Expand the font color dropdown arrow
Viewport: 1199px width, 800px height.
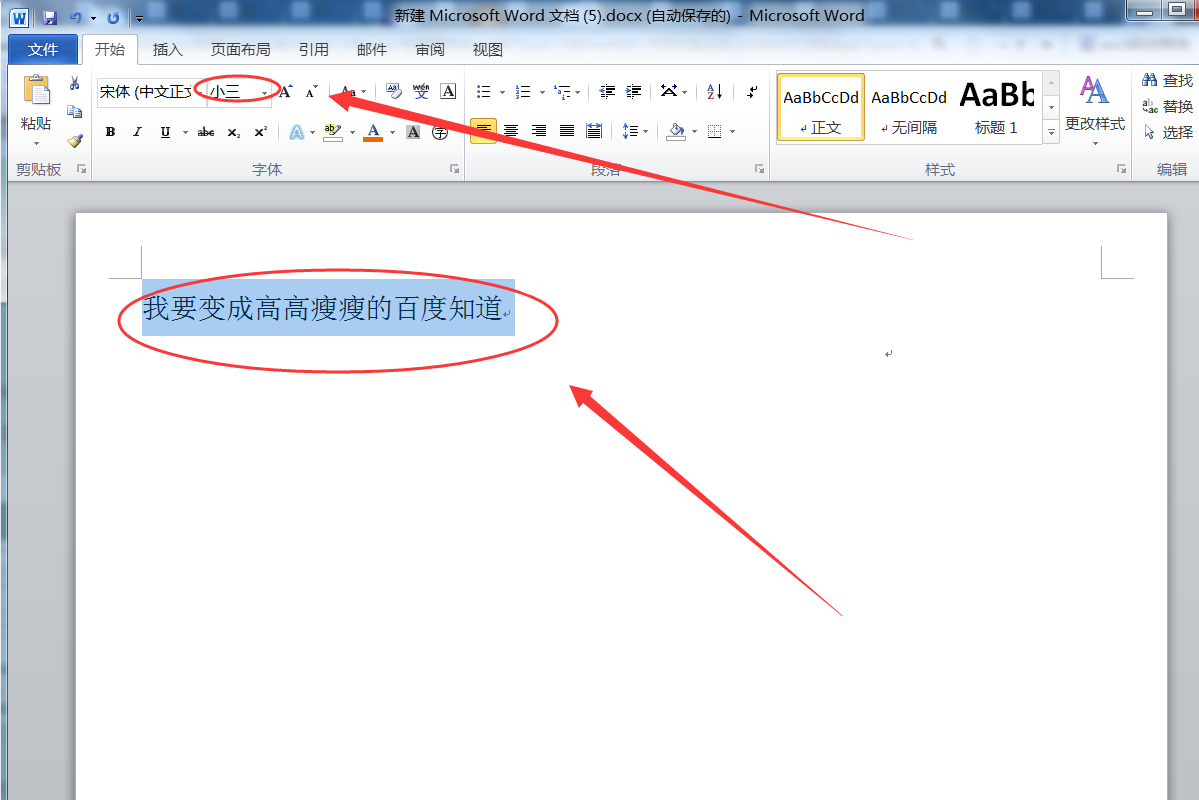392,132
